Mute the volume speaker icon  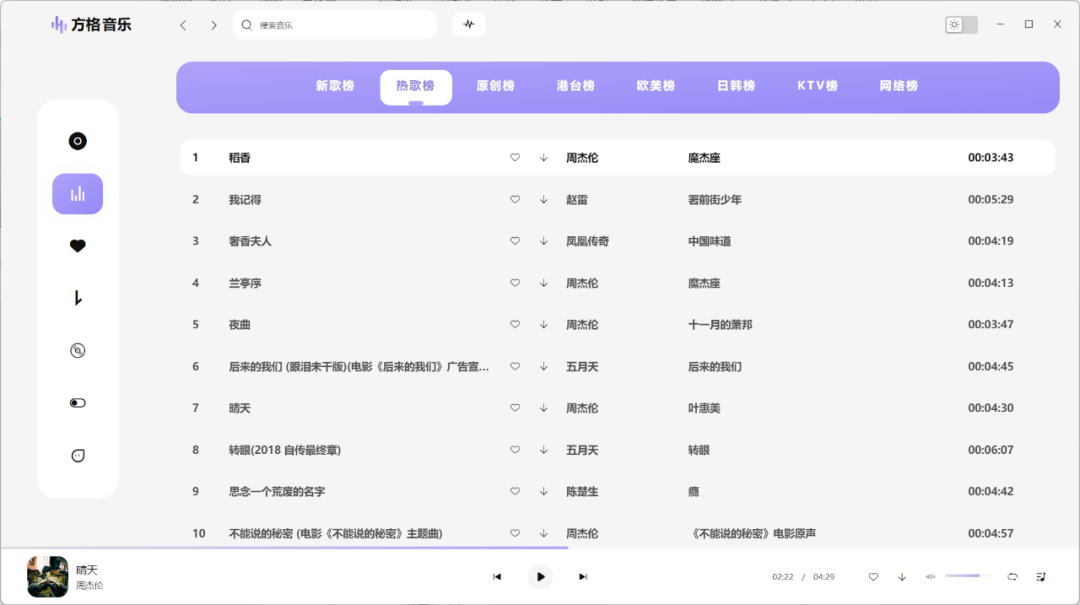pos(930,577)
